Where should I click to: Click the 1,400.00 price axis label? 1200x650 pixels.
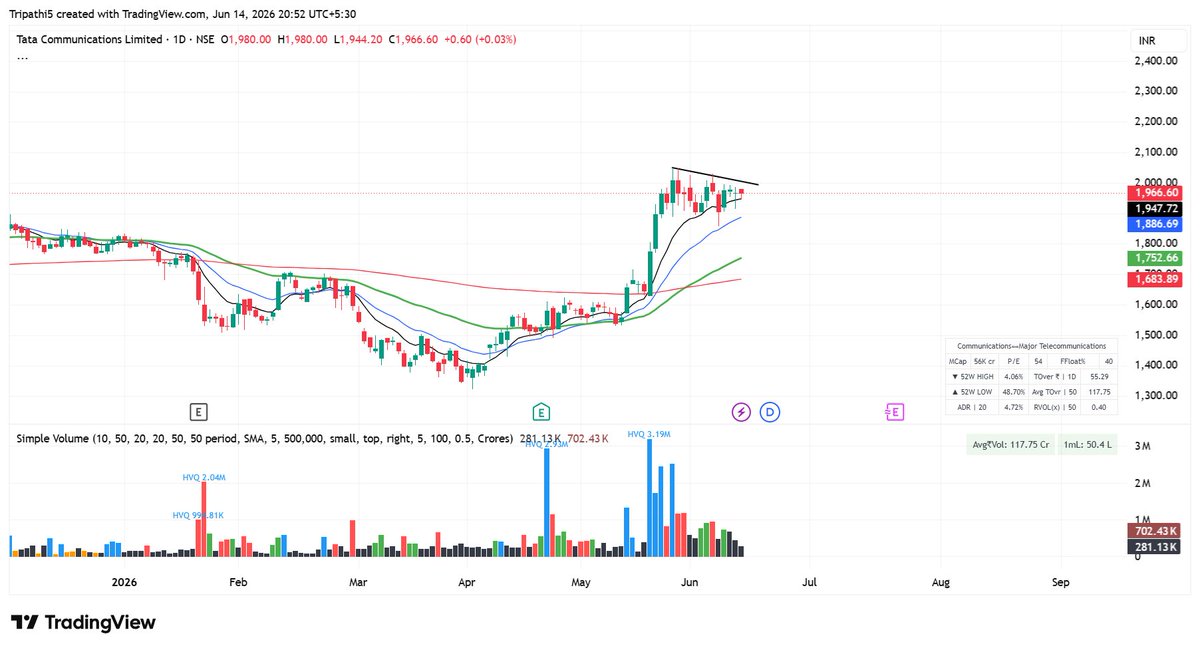(1155, 365)
